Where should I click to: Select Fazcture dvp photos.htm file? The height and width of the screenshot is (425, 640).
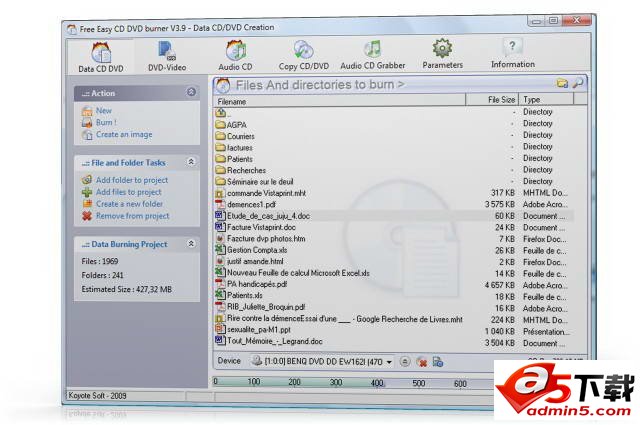(x=394, y=239)
